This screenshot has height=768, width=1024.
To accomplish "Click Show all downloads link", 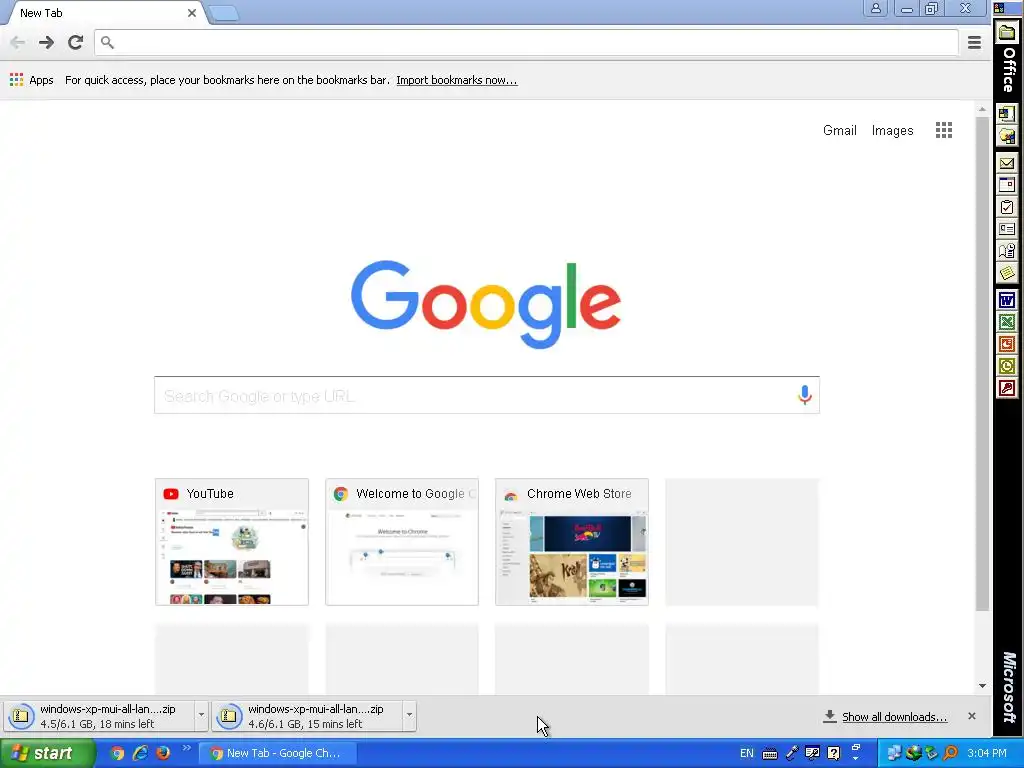I will (894, 716).
